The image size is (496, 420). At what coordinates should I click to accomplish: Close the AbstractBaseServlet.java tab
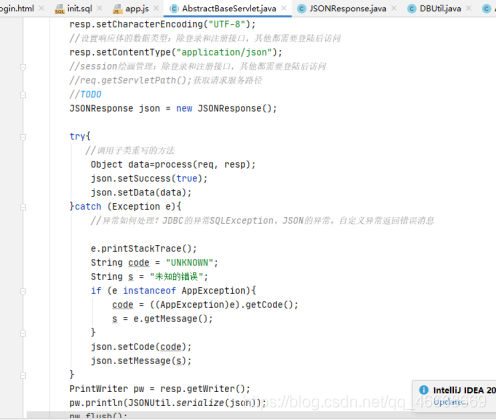pos(284,8)
